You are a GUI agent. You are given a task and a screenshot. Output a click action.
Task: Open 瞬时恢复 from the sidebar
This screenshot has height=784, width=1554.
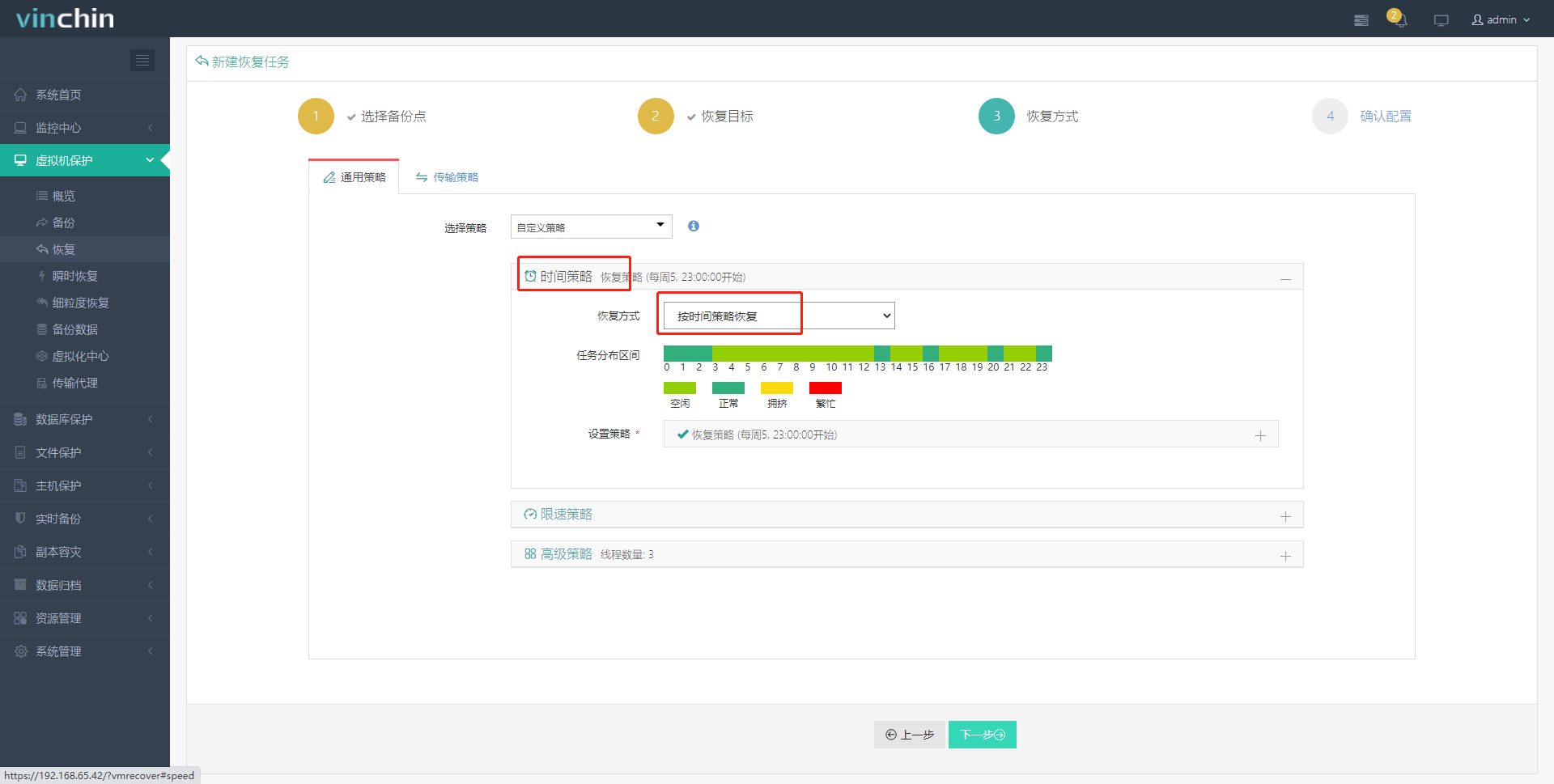point(73,276)
